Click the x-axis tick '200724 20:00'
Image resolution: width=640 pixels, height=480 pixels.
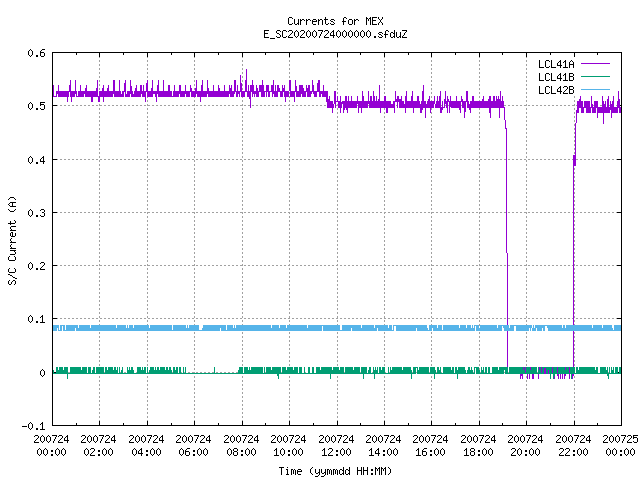(x=525, y=445)
